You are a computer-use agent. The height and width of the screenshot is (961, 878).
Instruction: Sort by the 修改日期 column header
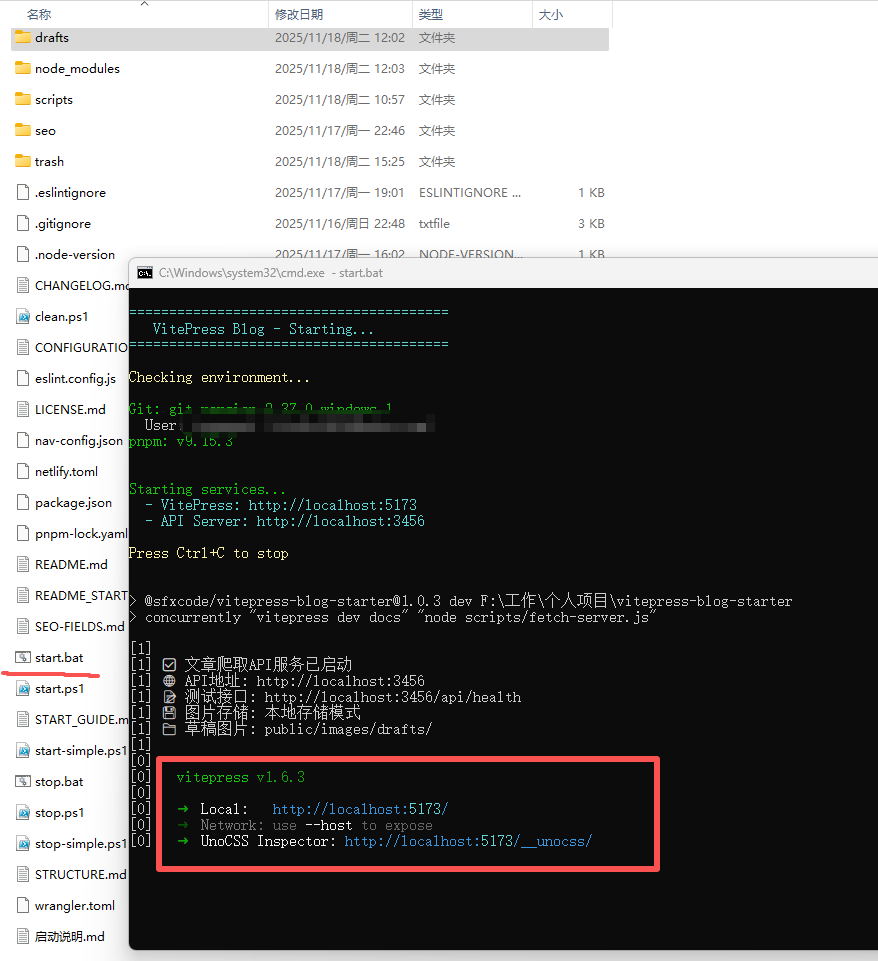tap(299, 15)
